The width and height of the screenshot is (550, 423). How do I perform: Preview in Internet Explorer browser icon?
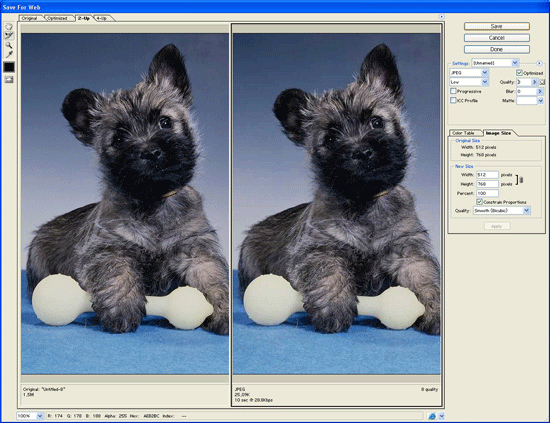tap(432, 416)
